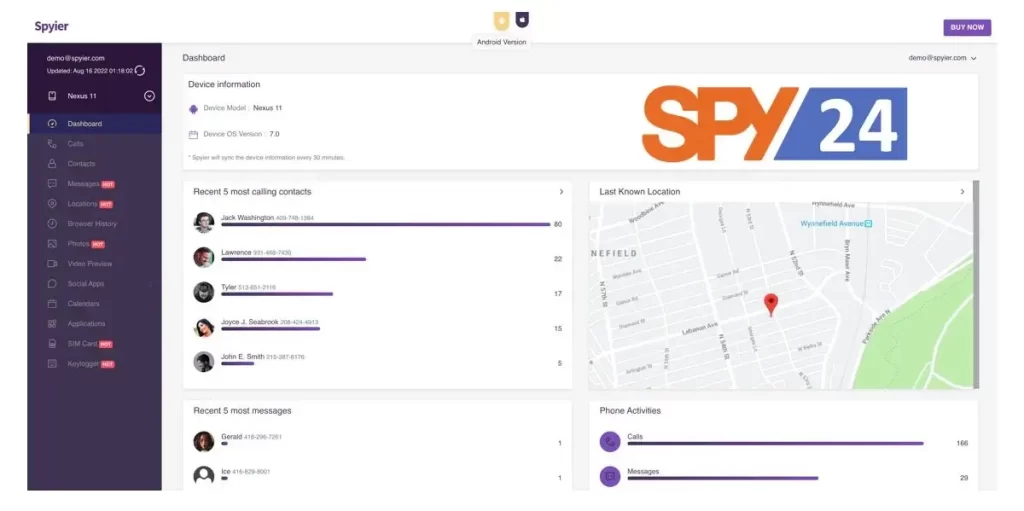Expand the Nexus 11 device dropdown
1024x511 pixels.
(x=149, y=96)
